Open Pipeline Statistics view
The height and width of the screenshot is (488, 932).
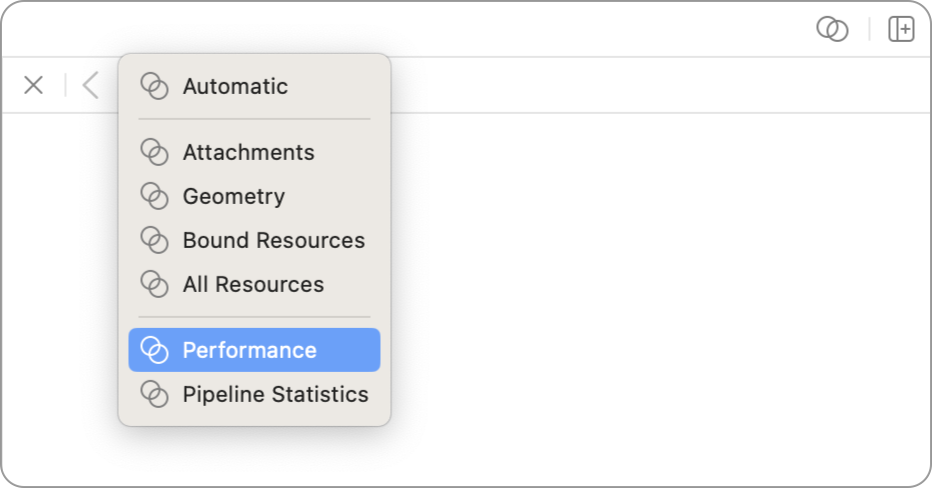point(275,395)
